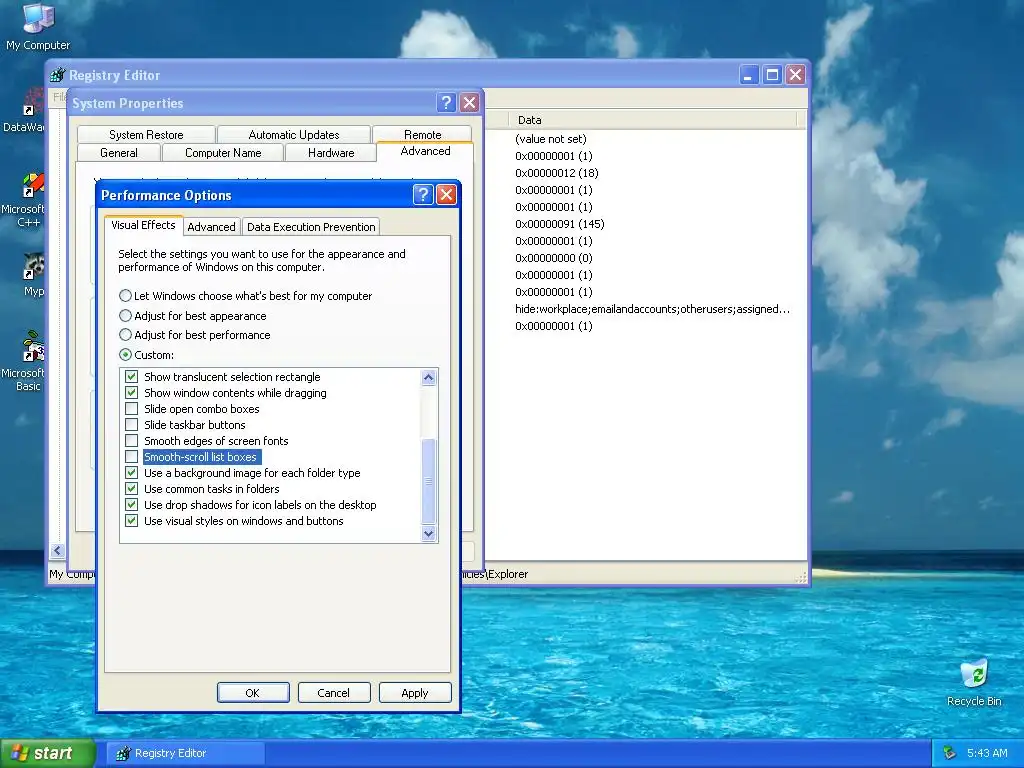Click Registry Editor taskbar button
The image size is (1024, 768).
(x=186, y=753)
